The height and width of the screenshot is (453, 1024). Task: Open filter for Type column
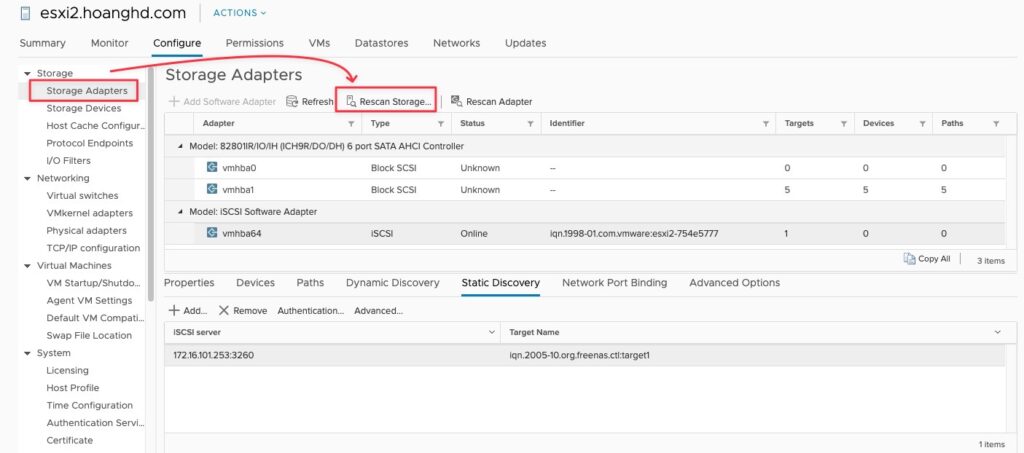click(x=441, y=123)
